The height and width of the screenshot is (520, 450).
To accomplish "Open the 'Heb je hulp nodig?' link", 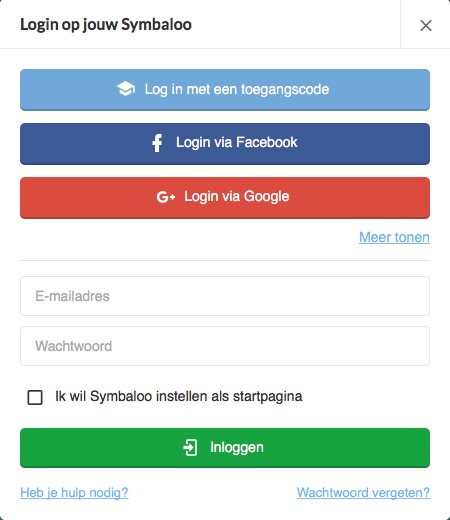I will click(74, 493).
